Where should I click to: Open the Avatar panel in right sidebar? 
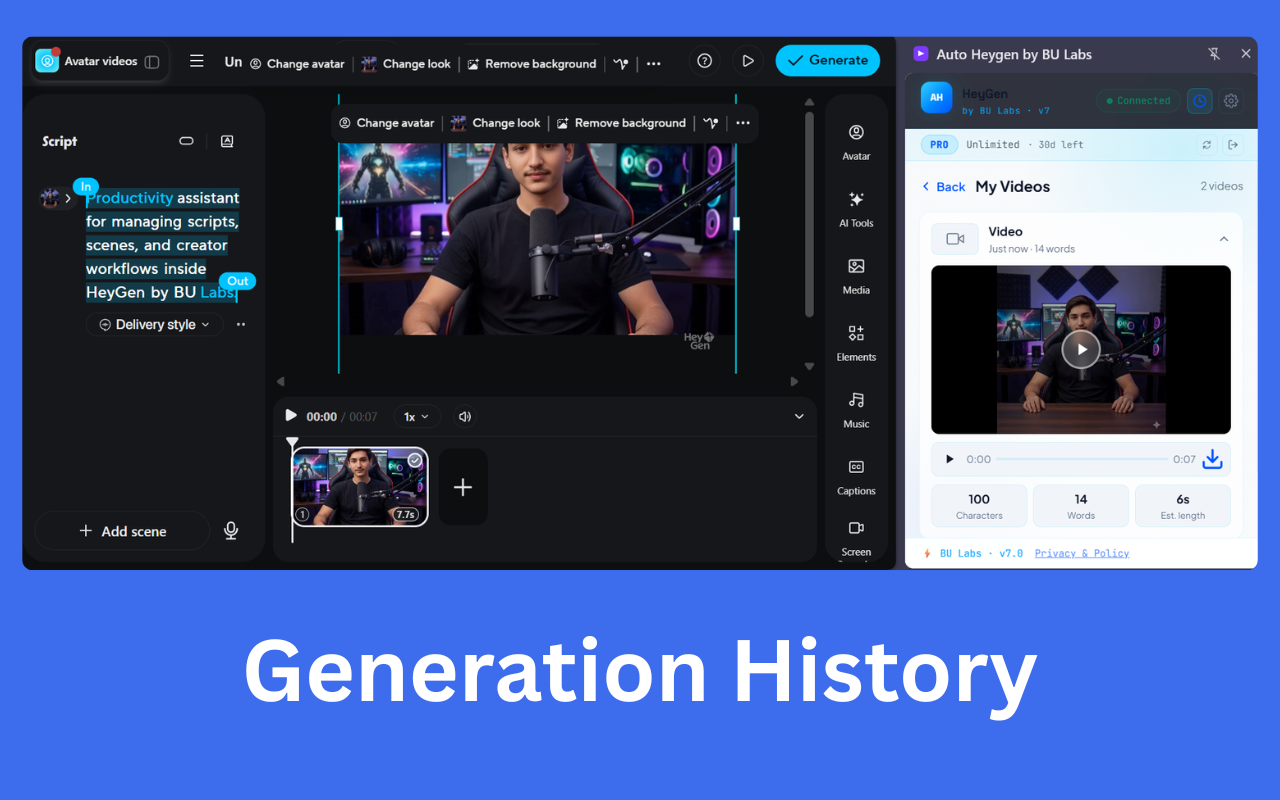click(x=856, y=142)
